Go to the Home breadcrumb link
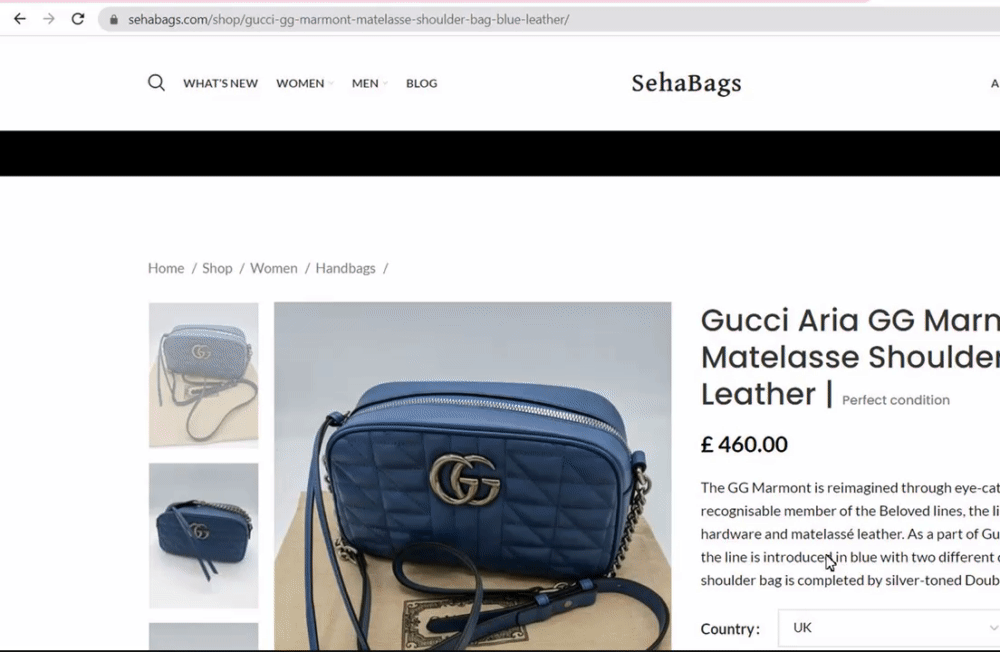Viewport: 1000px width, 652px height. click(x=166, y=269)
